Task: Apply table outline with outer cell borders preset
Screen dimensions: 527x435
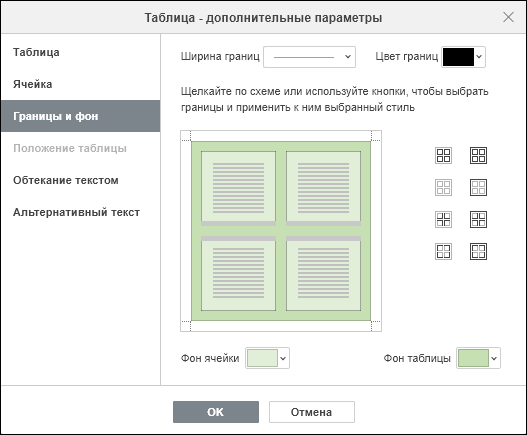Action: [478, 251]
